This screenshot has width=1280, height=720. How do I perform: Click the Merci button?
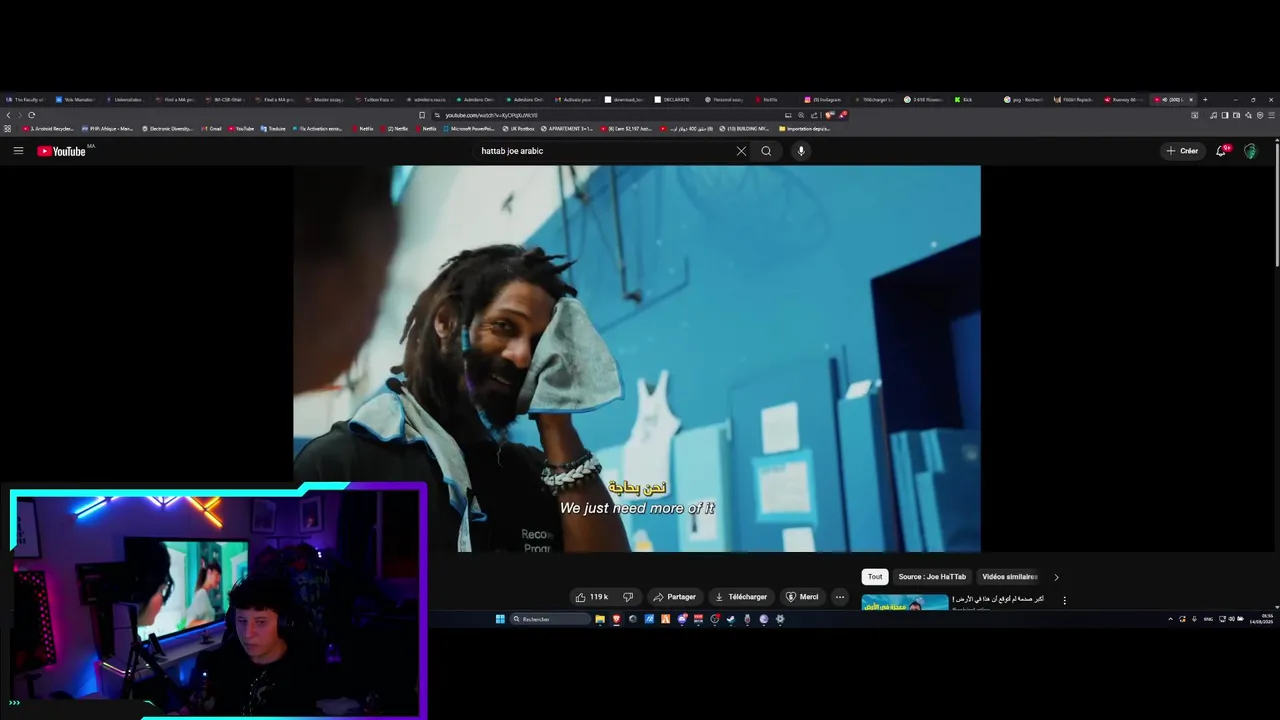[x=802, y=597]
